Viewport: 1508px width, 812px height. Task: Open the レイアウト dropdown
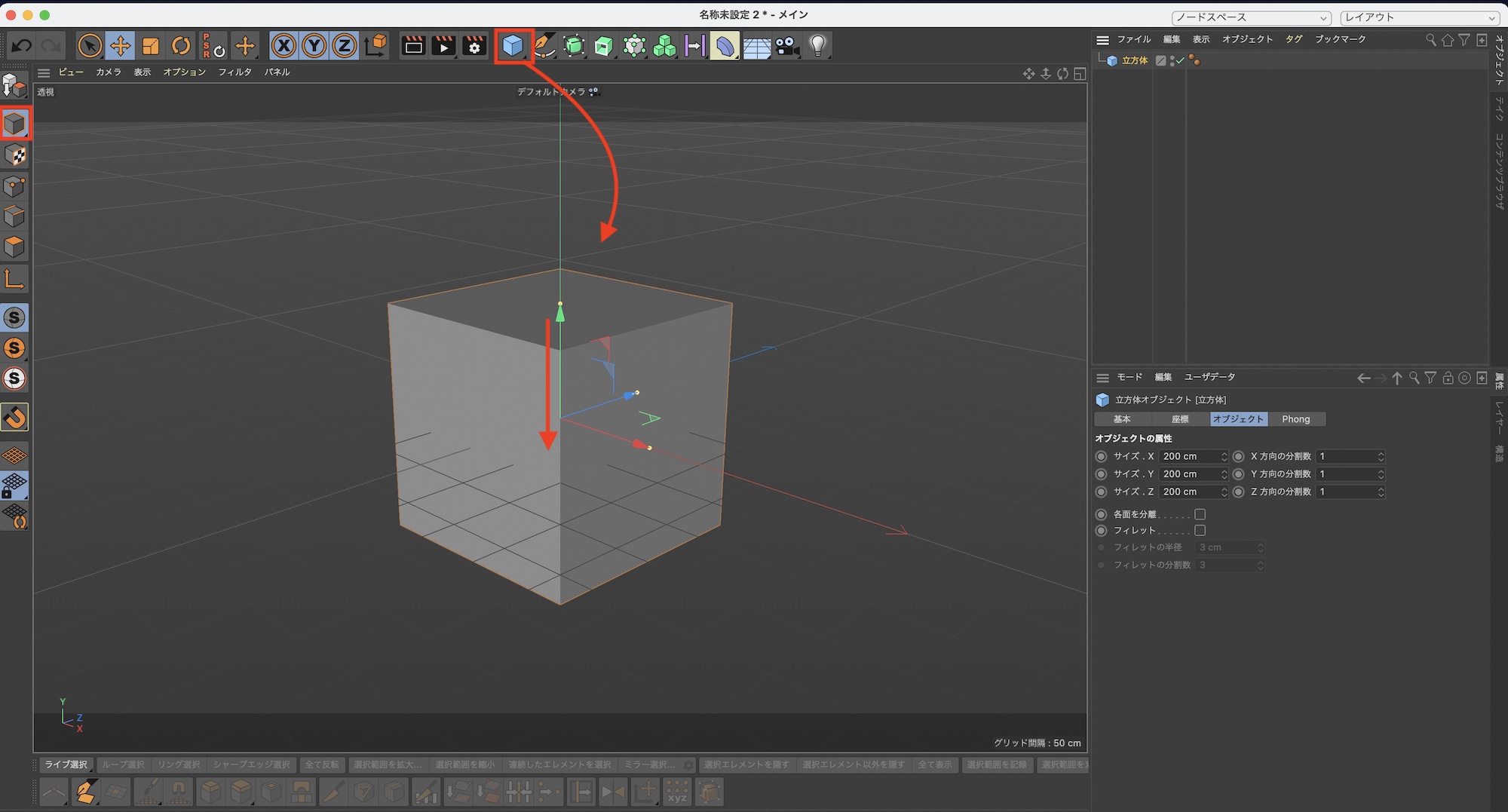click(1418, 17)
